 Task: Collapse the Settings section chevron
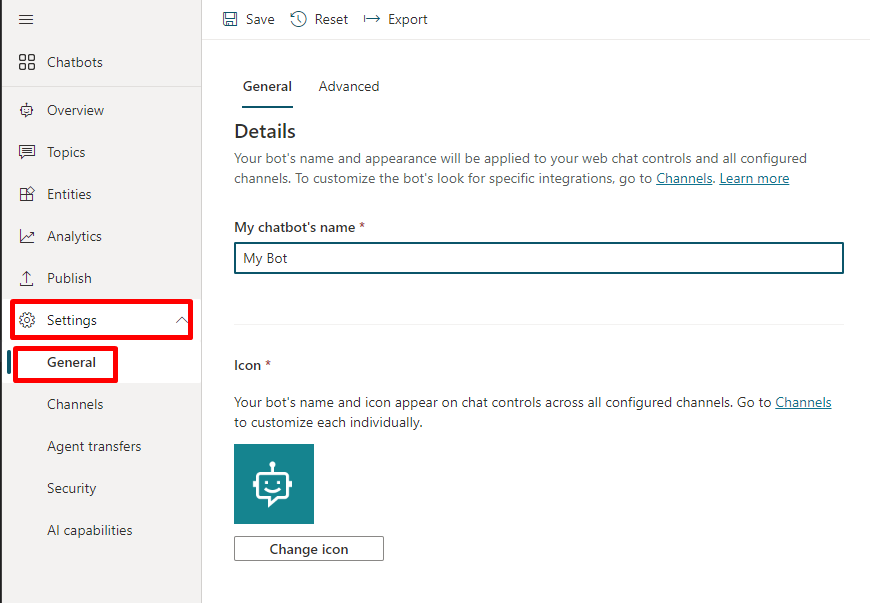181,320
